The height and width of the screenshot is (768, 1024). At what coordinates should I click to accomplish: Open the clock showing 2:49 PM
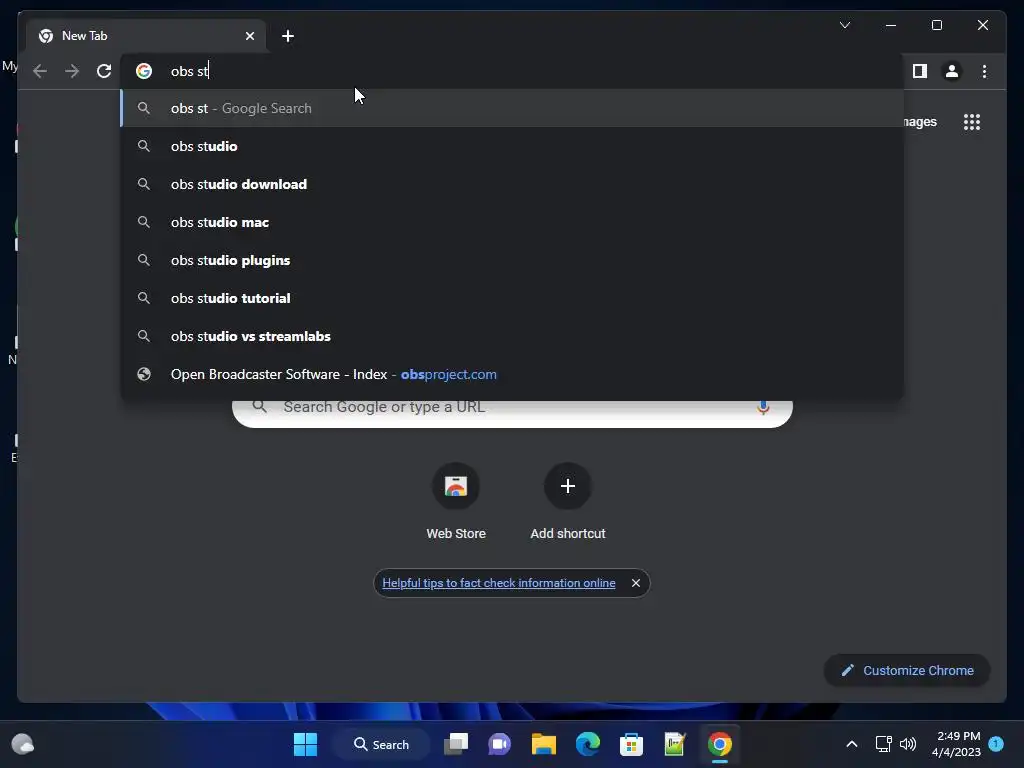(956, 744)
